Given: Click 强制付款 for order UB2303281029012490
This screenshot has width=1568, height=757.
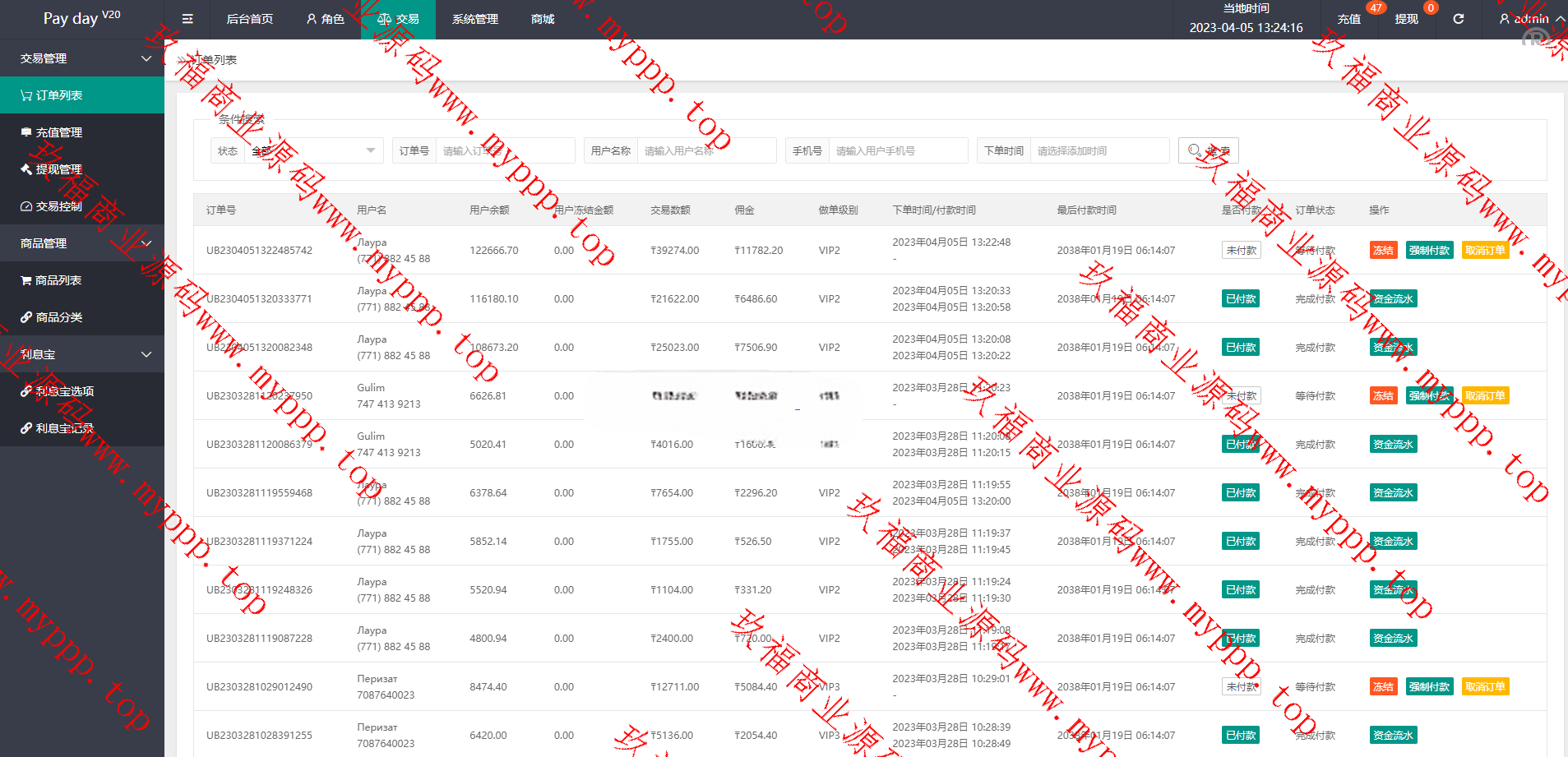Looking at the screenshot, I should (x=1429, y=687).
